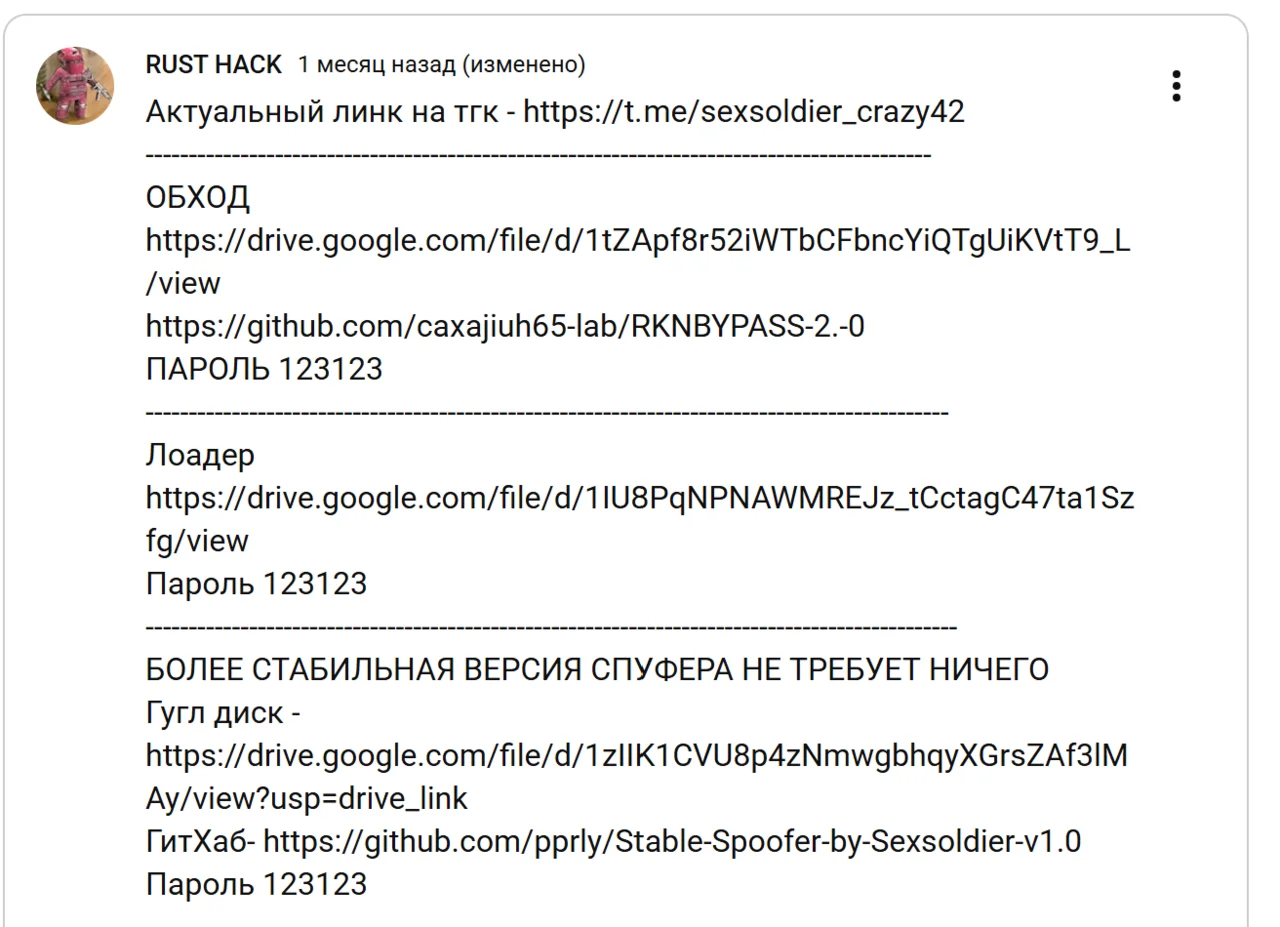The height and width of the screenshot is (927, 1280).
Task: Open the RUST HACK channel name
Action: pos(213,65)
